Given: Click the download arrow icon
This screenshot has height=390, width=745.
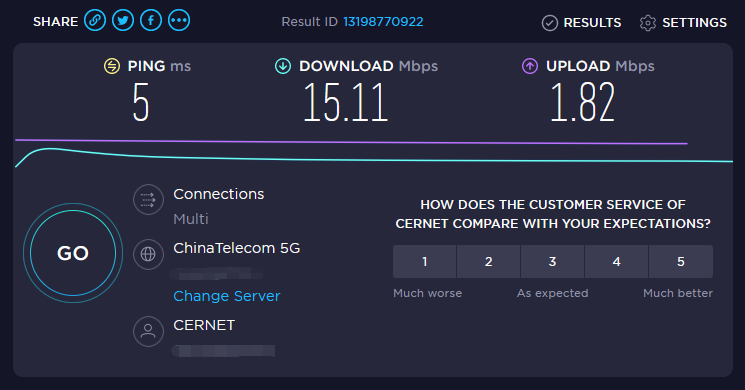Looking at the screenshot, I should coord(283,66).
